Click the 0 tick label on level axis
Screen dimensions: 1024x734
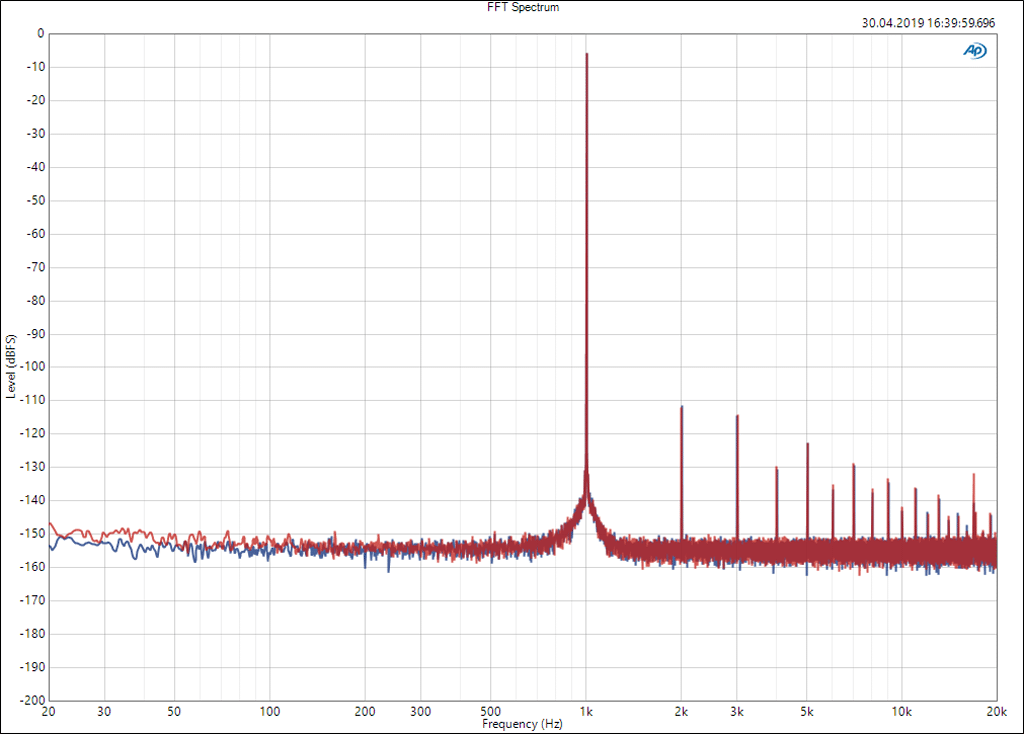coord(40,33)
